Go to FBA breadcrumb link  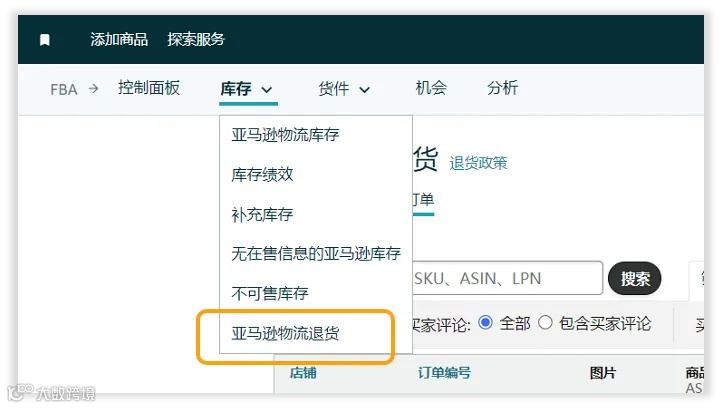click(x=64, y=89)
